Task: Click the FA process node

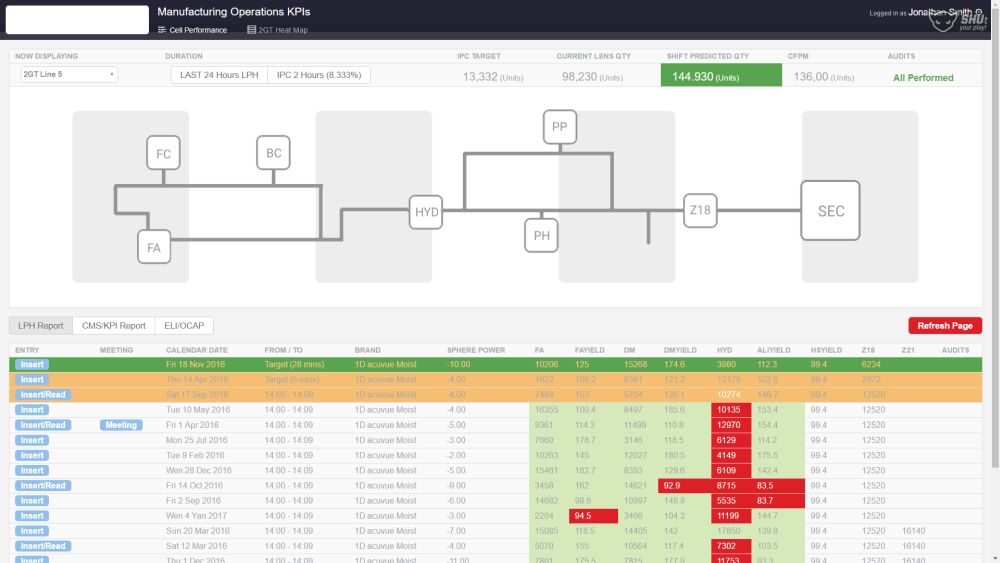Action: pos(154,247)
